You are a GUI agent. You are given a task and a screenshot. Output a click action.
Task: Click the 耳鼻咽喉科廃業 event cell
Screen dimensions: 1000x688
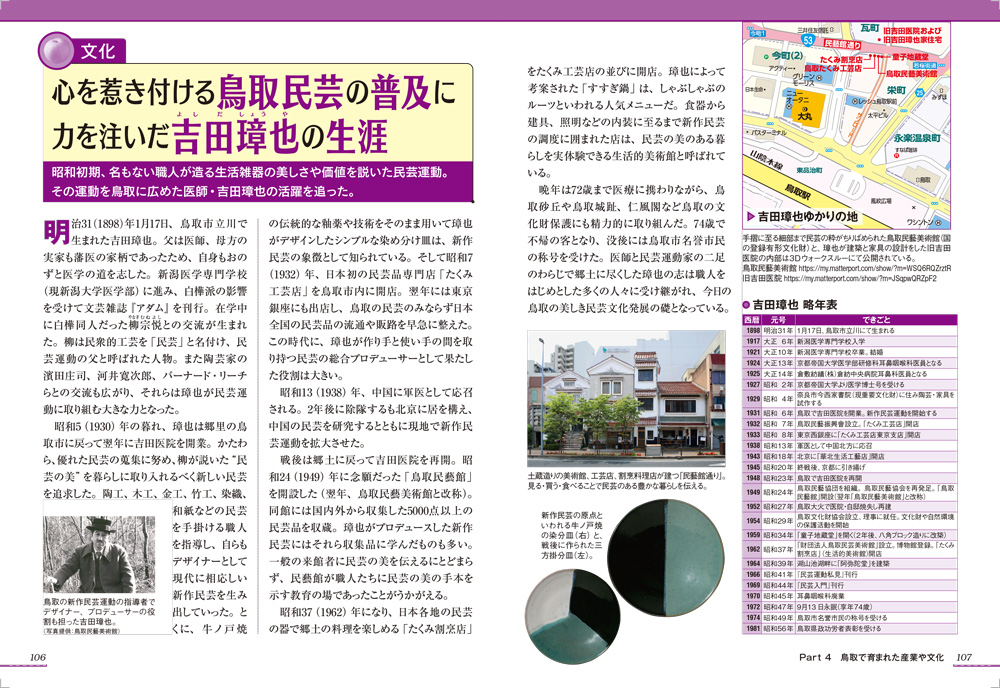(876, 596)
